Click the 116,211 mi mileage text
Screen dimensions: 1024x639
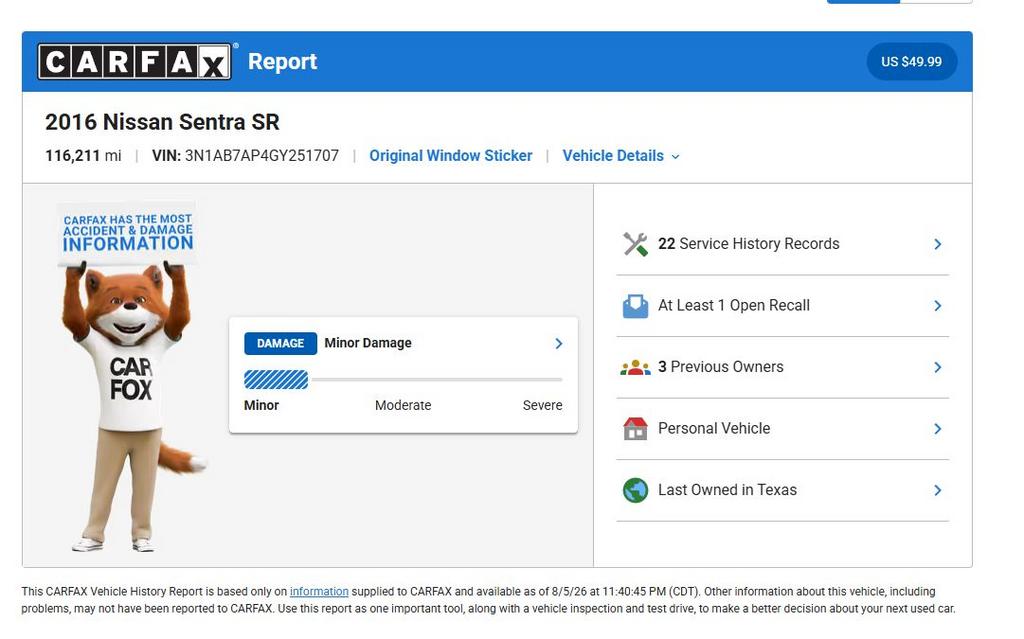point(83,156)
